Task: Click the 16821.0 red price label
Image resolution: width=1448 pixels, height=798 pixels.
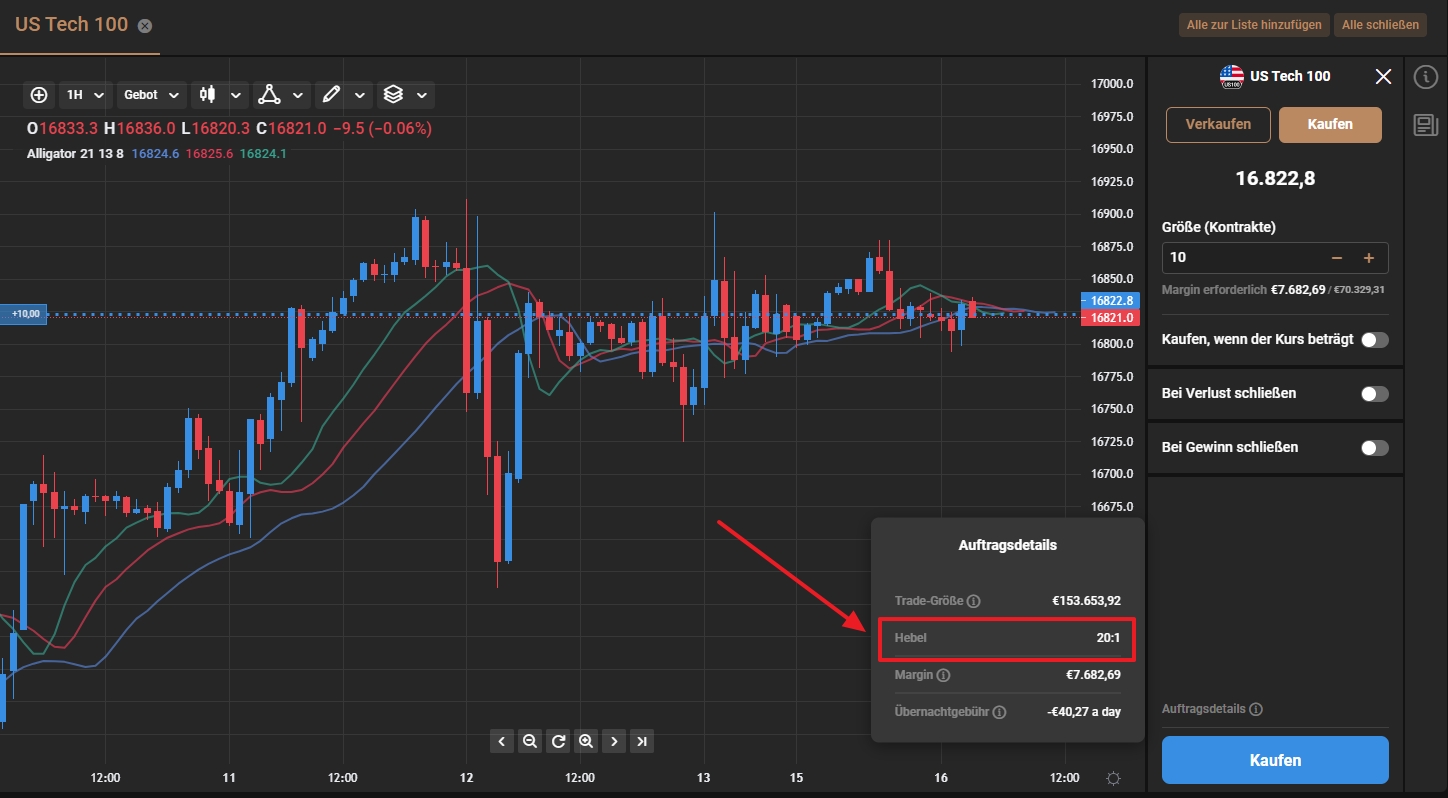Action: (x=1112, y=317)
